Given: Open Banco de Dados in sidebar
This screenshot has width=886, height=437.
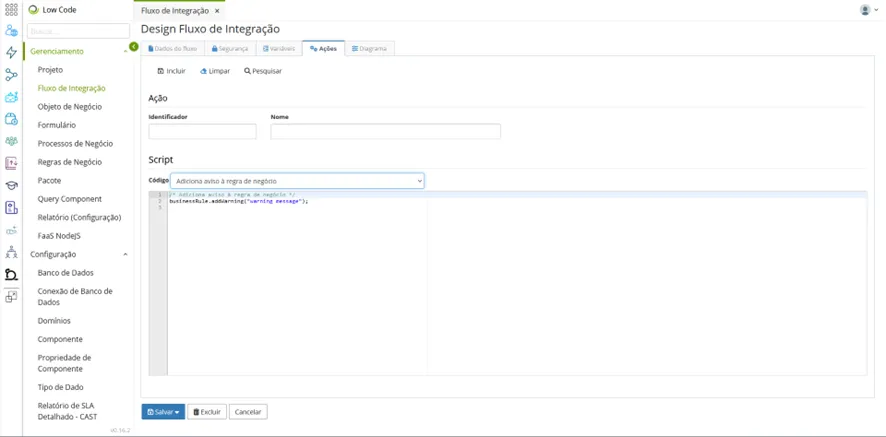Looking at the screenshot, I should [66, 272].
